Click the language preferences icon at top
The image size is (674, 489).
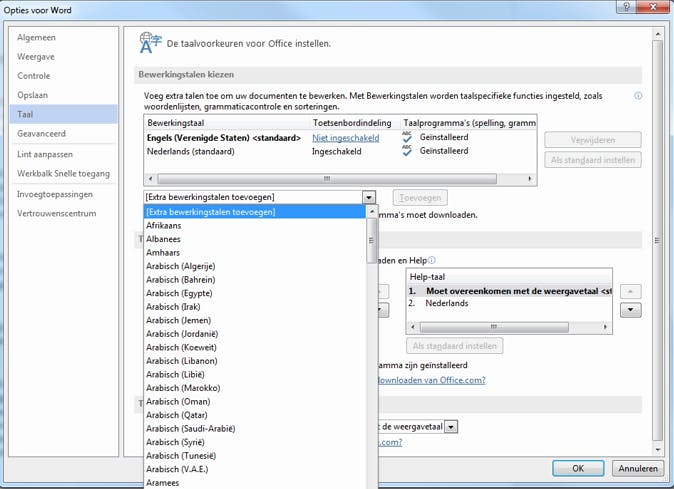coord(150,43)
